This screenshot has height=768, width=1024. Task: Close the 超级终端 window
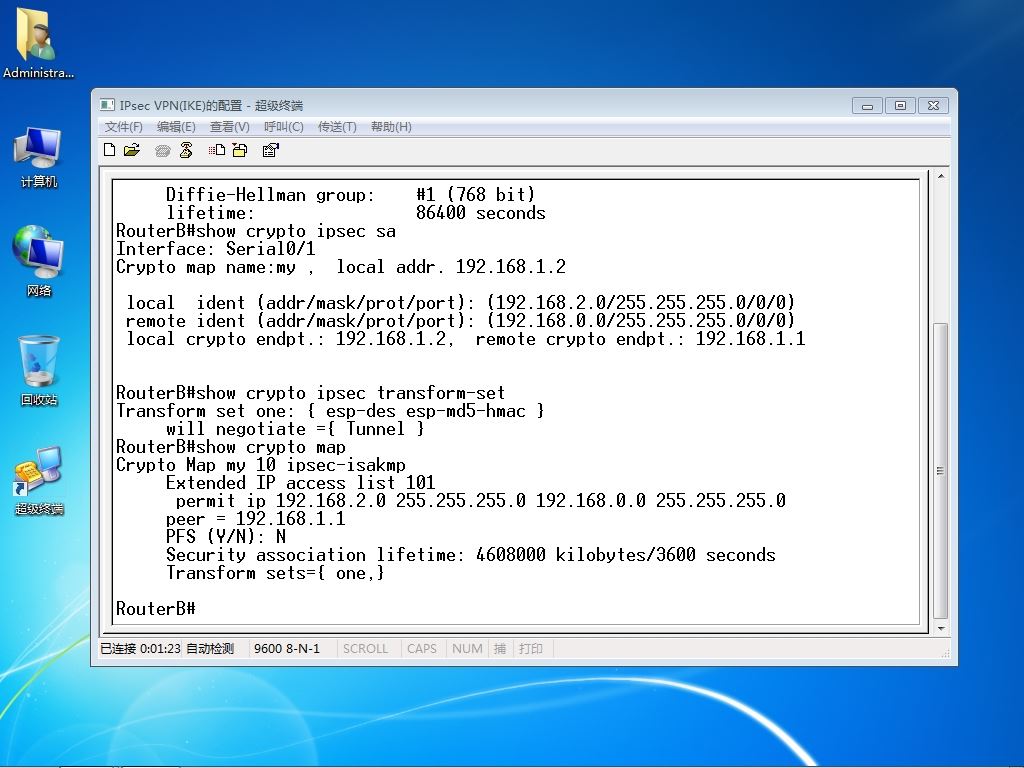pos(934,106)
